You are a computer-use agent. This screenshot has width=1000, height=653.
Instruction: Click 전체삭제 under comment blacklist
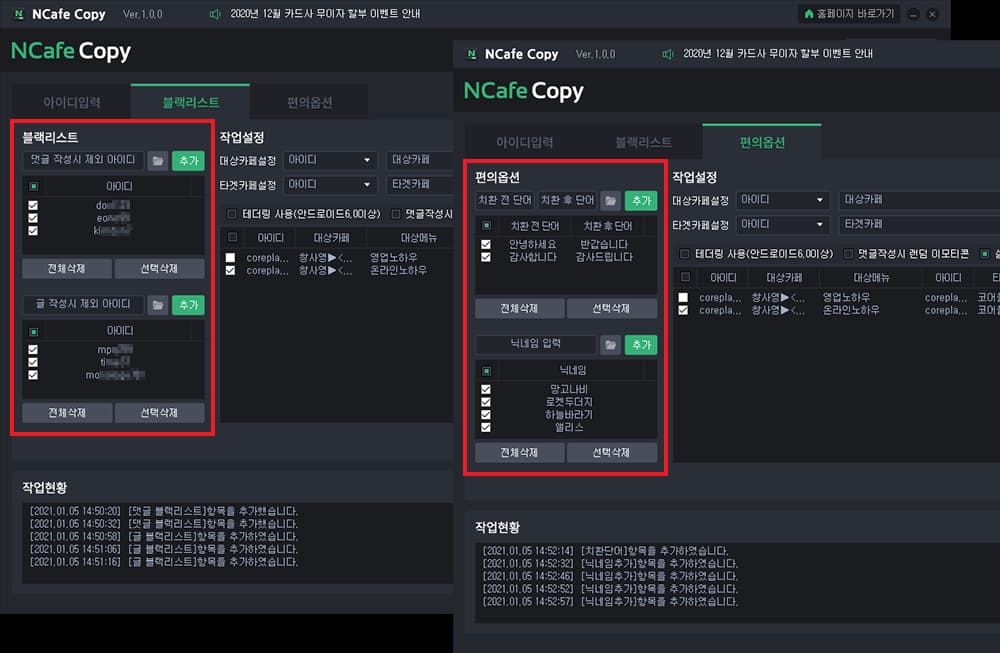click(x=67, y=268)
